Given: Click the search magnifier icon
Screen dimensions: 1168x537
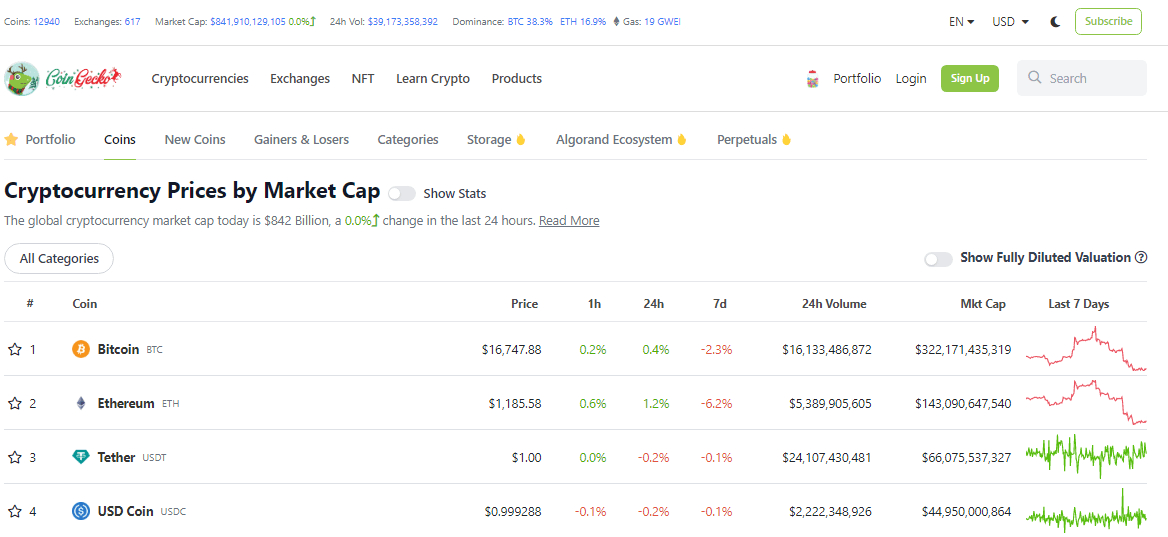Looking at the screenshot, I should point(1034,77).
